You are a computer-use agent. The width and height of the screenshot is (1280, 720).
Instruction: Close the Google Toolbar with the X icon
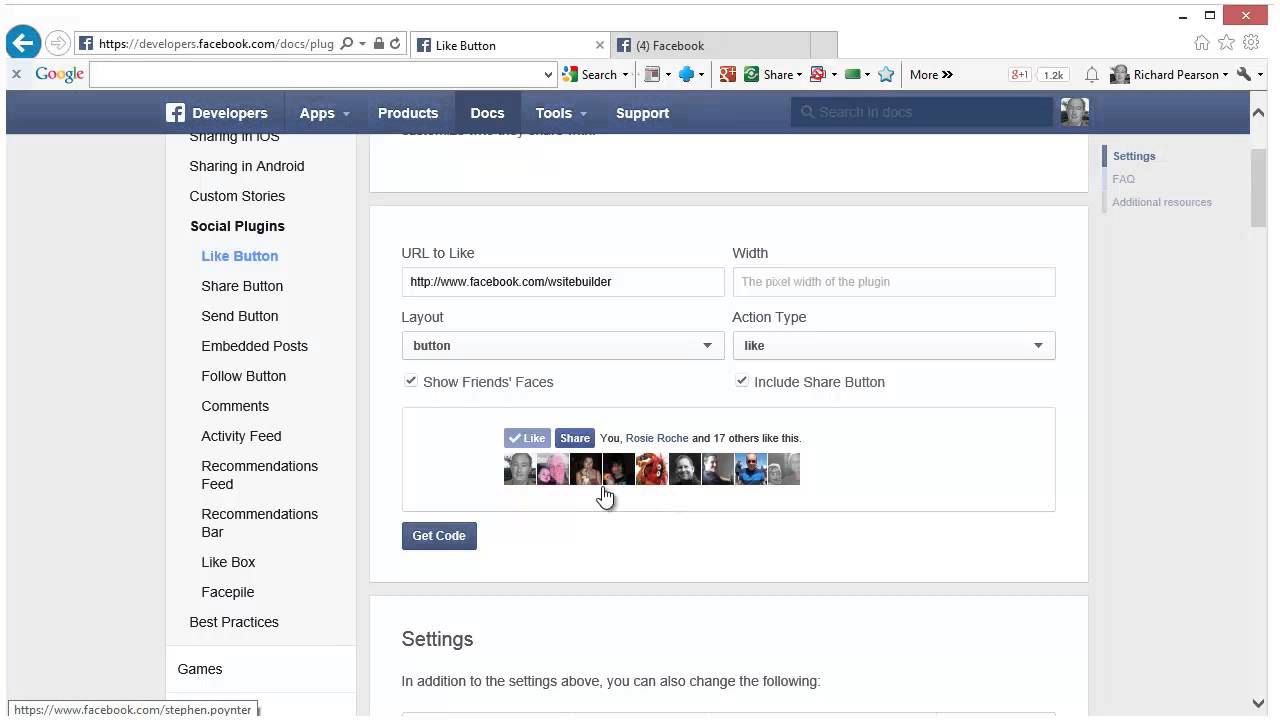click(16, 74)
